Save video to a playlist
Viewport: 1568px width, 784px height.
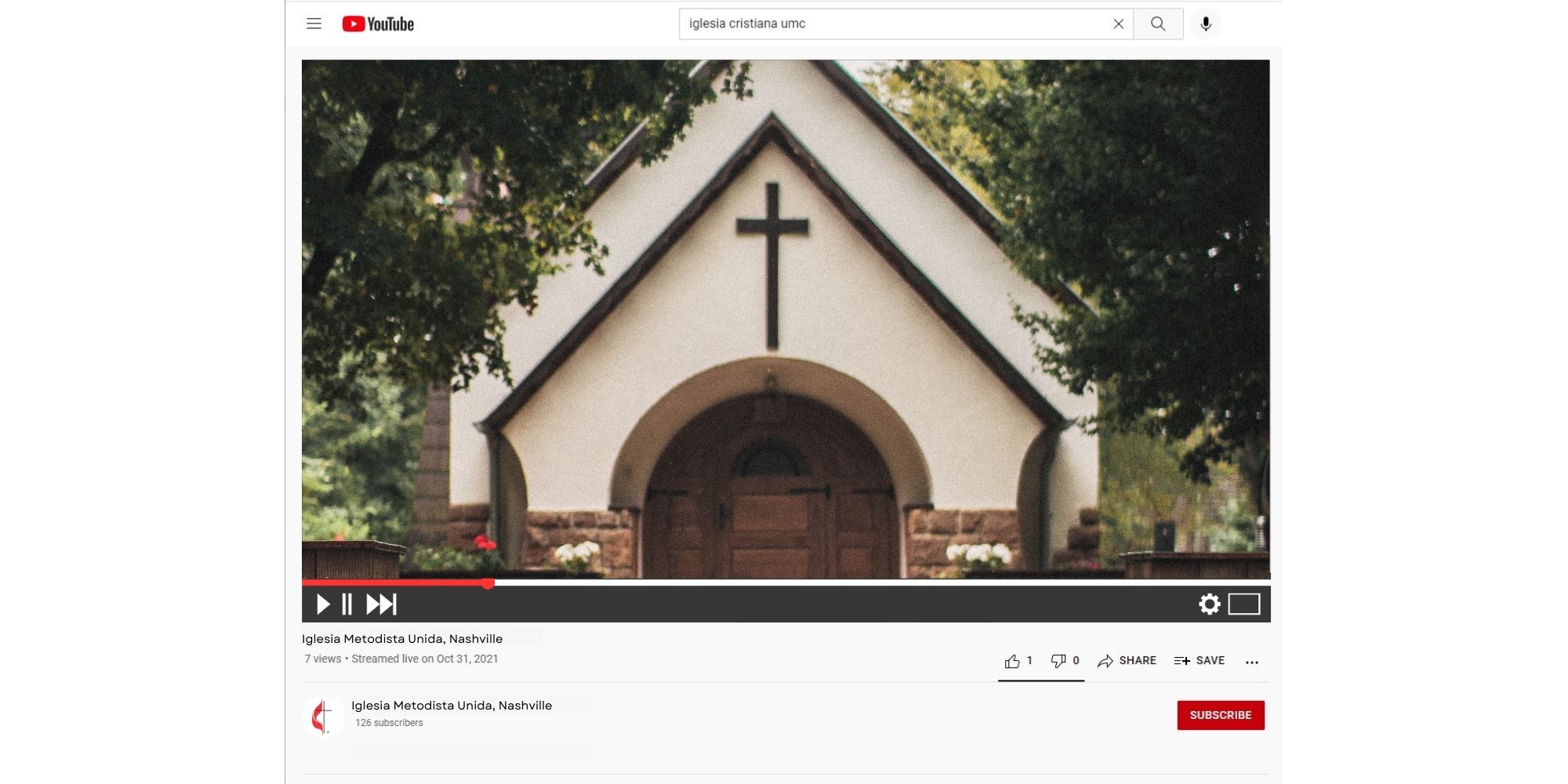click(1199, 661)
